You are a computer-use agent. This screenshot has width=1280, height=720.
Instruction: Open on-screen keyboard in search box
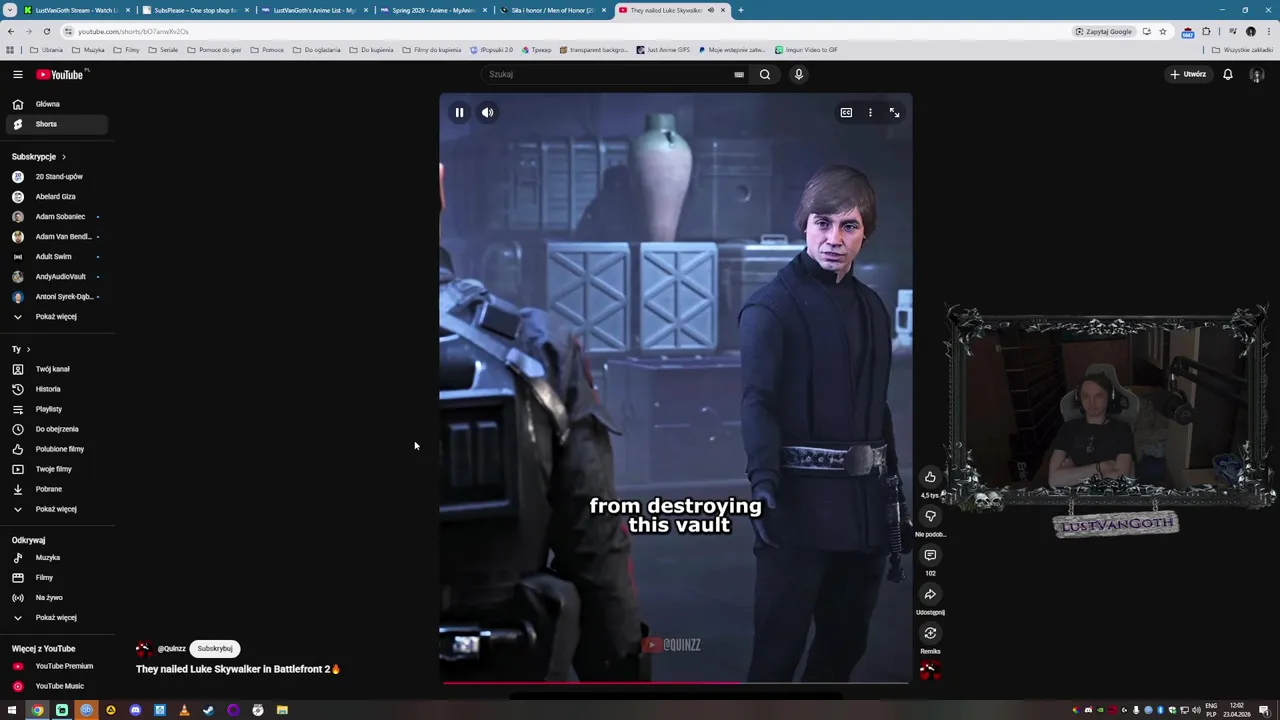pyautogui.click(x=739, y=74)
